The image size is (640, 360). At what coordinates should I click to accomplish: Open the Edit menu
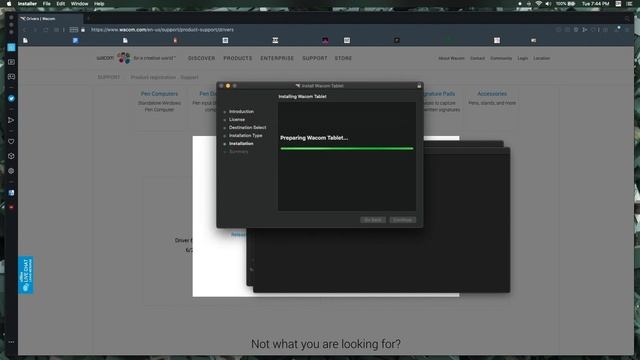coord(60,4)
